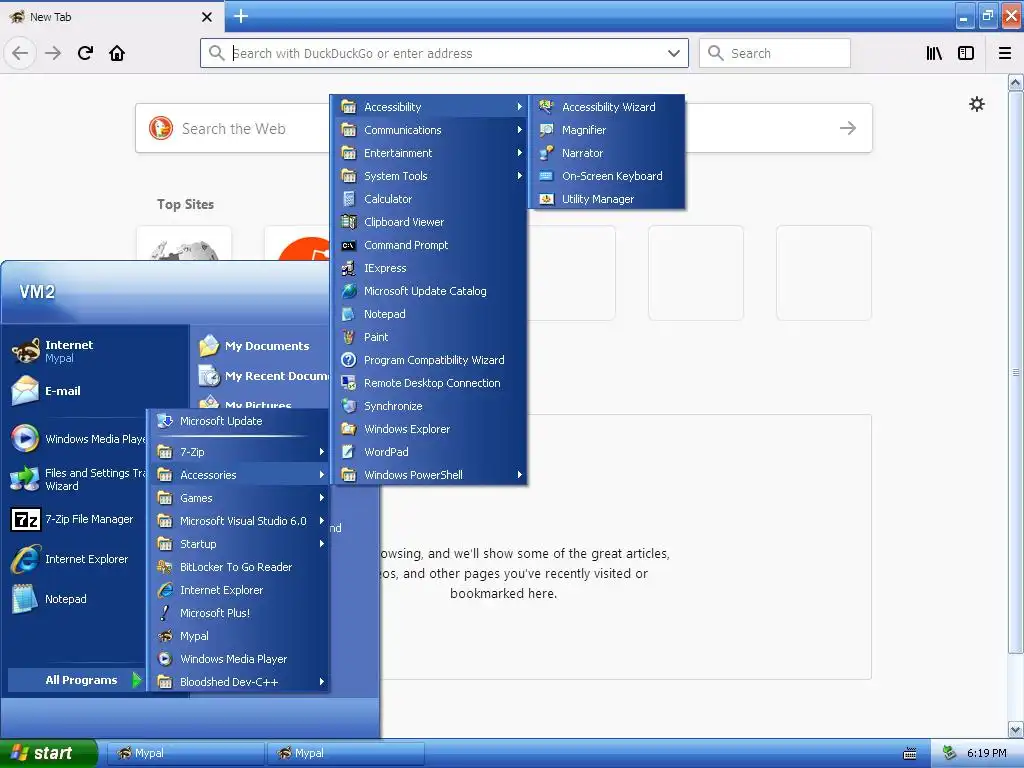Click the Mypal Internet raccoon icon in Start menu

tap(25, 351)
